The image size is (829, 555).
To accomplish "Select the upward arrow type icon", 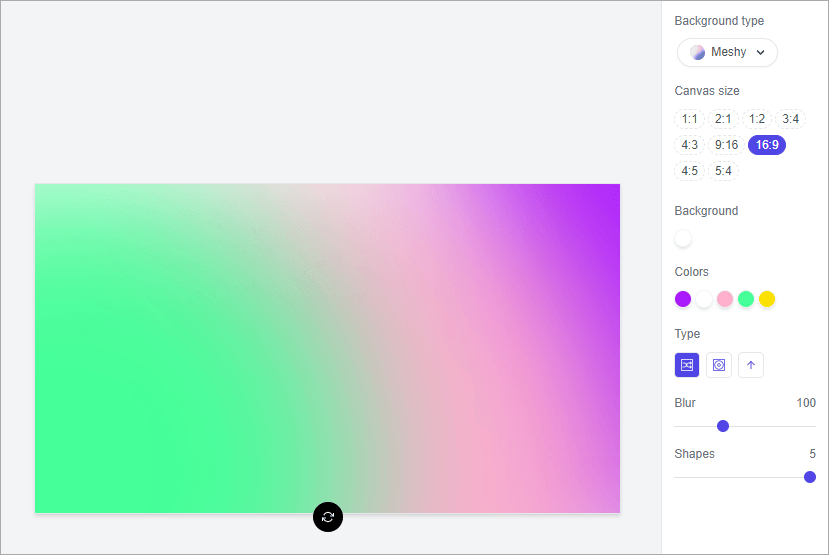I will (751, 365).
